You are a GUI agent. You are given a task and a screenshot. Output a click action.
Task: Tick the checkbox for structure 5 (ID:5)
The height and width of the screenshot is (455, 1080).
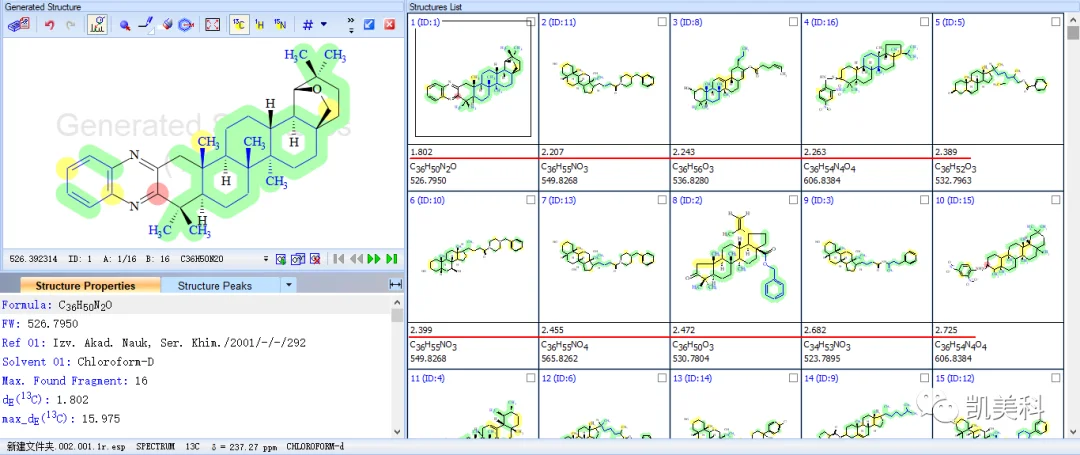coord(1056,22)
